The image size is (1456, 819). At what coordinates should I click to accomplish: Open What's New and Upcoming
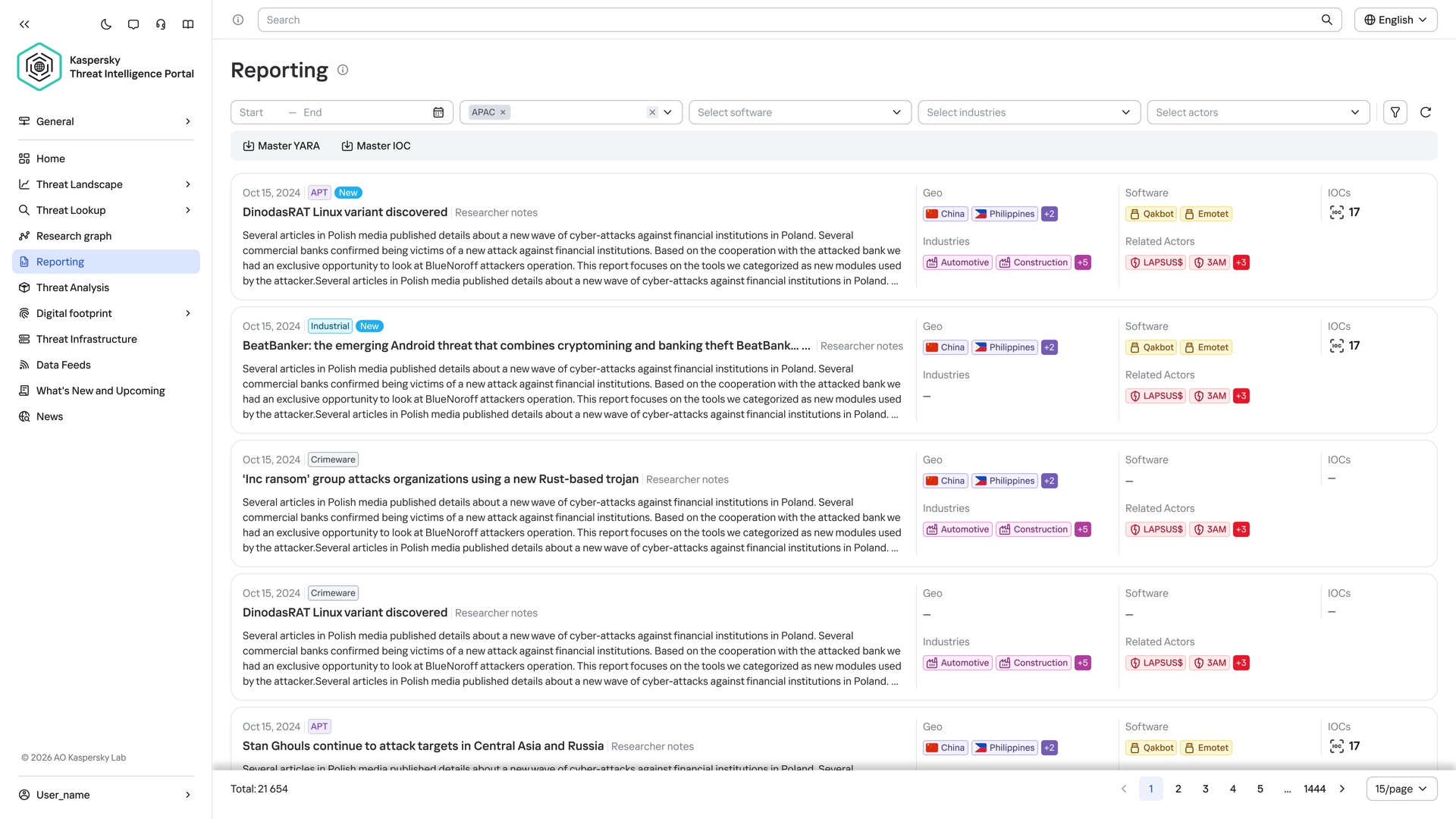[106, 391]
